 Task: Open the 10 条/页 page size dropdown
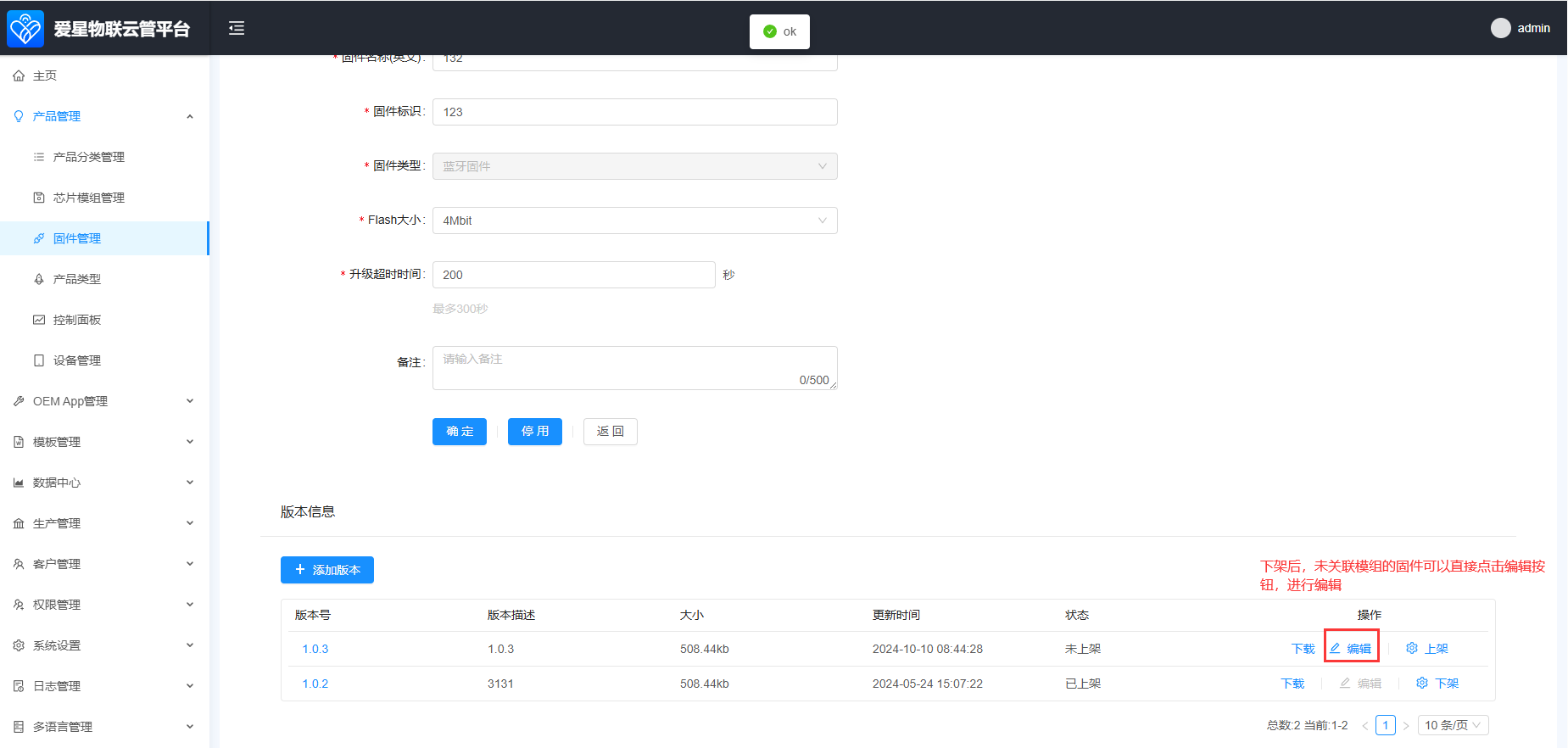pyautogui.click(x=1454, y=725)
